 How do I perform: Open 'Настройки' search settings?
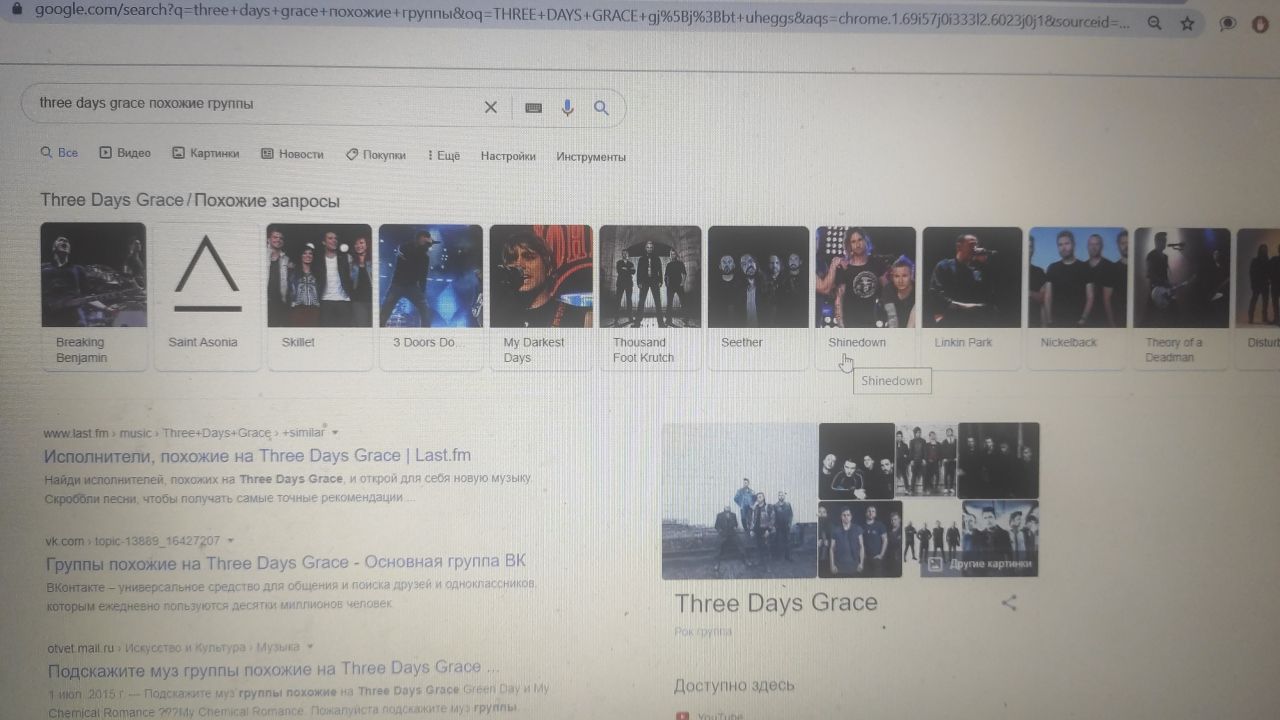coord(508,156)
